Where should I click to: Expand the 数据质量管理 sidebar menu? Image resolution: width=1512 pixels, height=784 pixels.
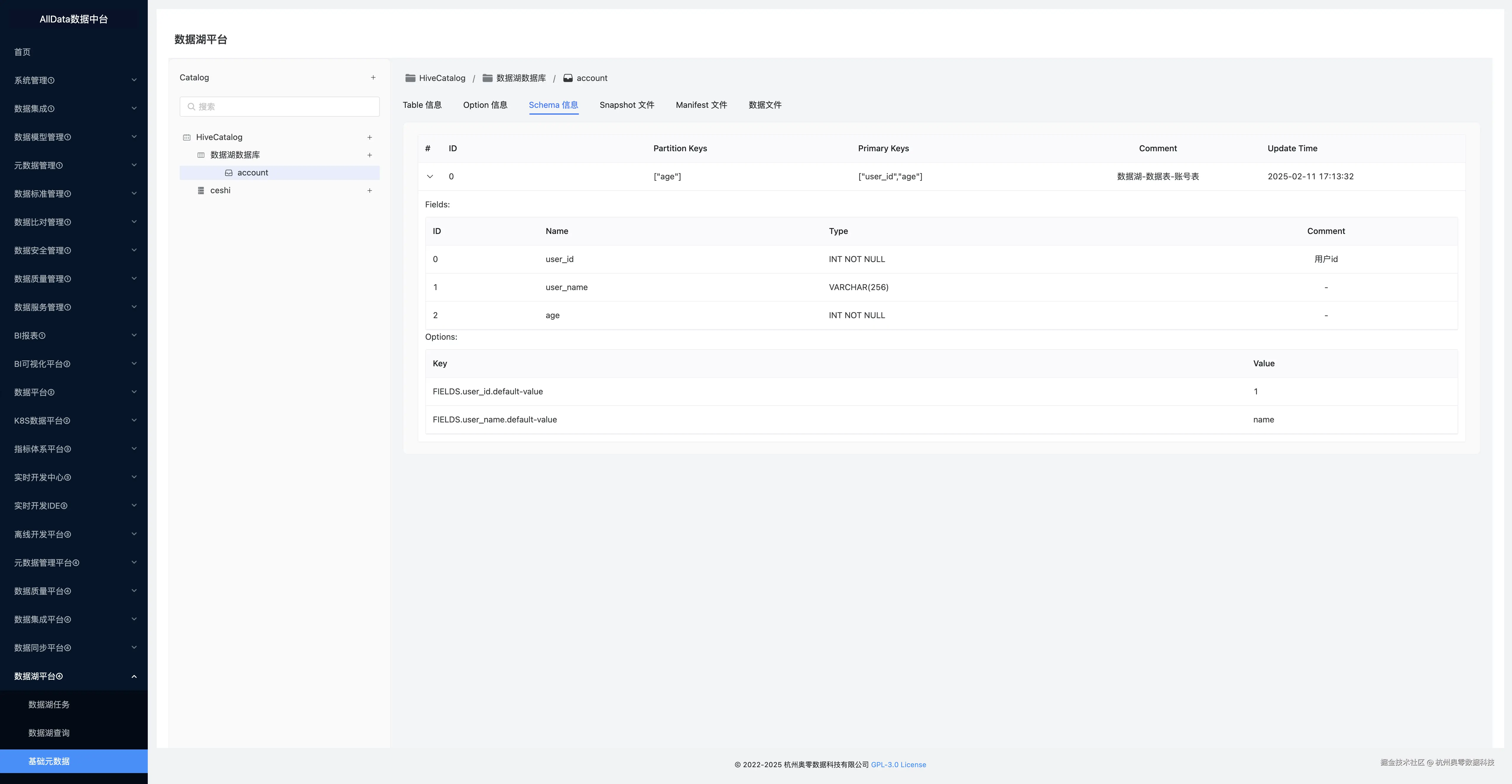[x=73, y=279]
